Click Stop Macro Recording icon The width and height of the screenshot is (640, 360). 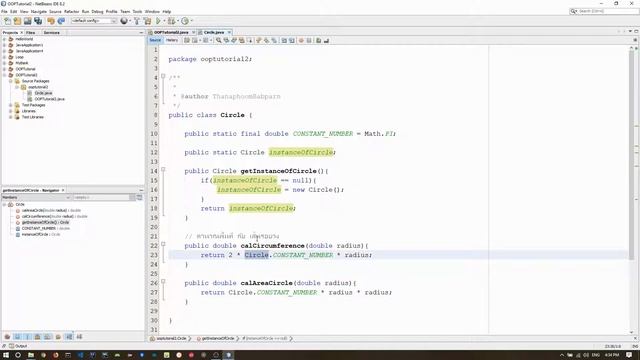click(x=309, y=40)
